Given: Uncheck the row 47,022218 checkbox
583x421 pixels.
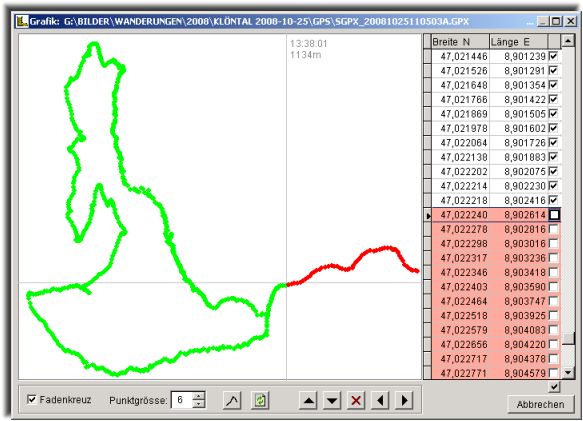Looking at the screenshot, I should coord(554,200).
